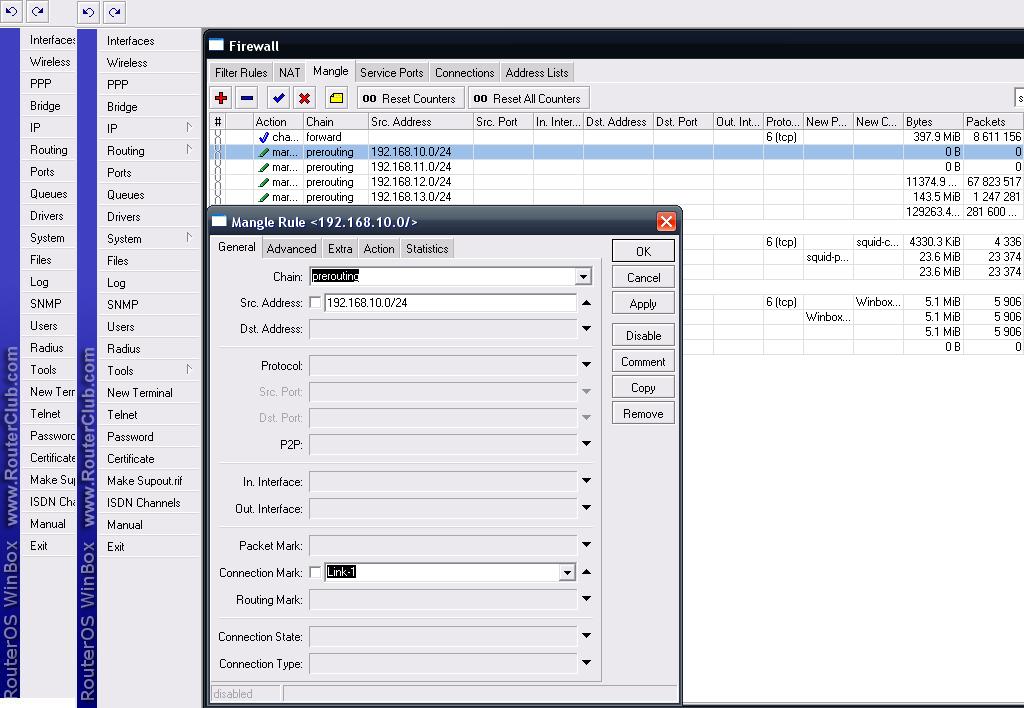1024x708 pixels.
Task: Click the yellow comment note icon
Action: pyautogui.click(x=336, y=98)
